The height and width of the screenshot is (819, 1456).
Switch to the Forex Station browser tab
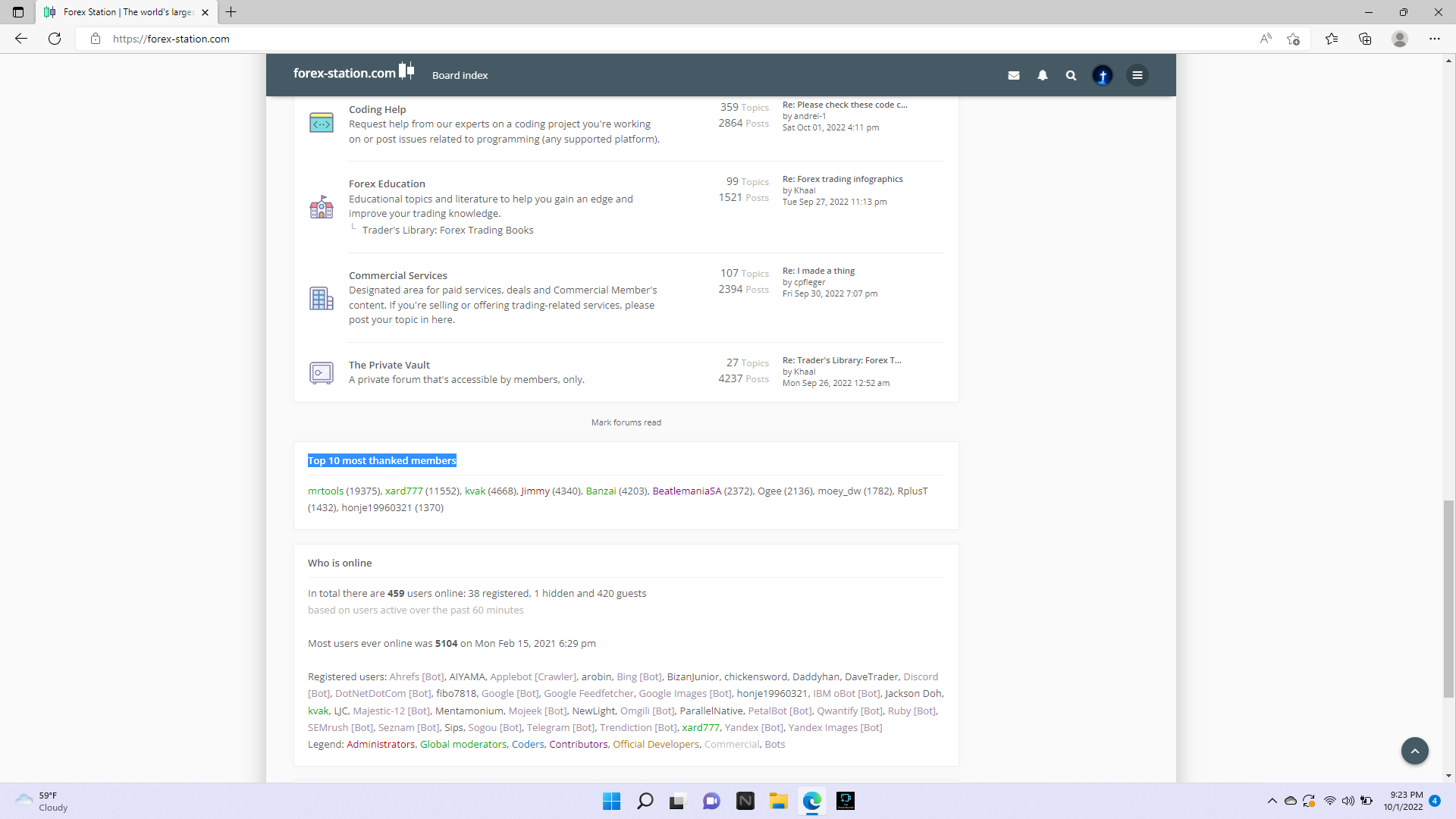tap(127, 12)
